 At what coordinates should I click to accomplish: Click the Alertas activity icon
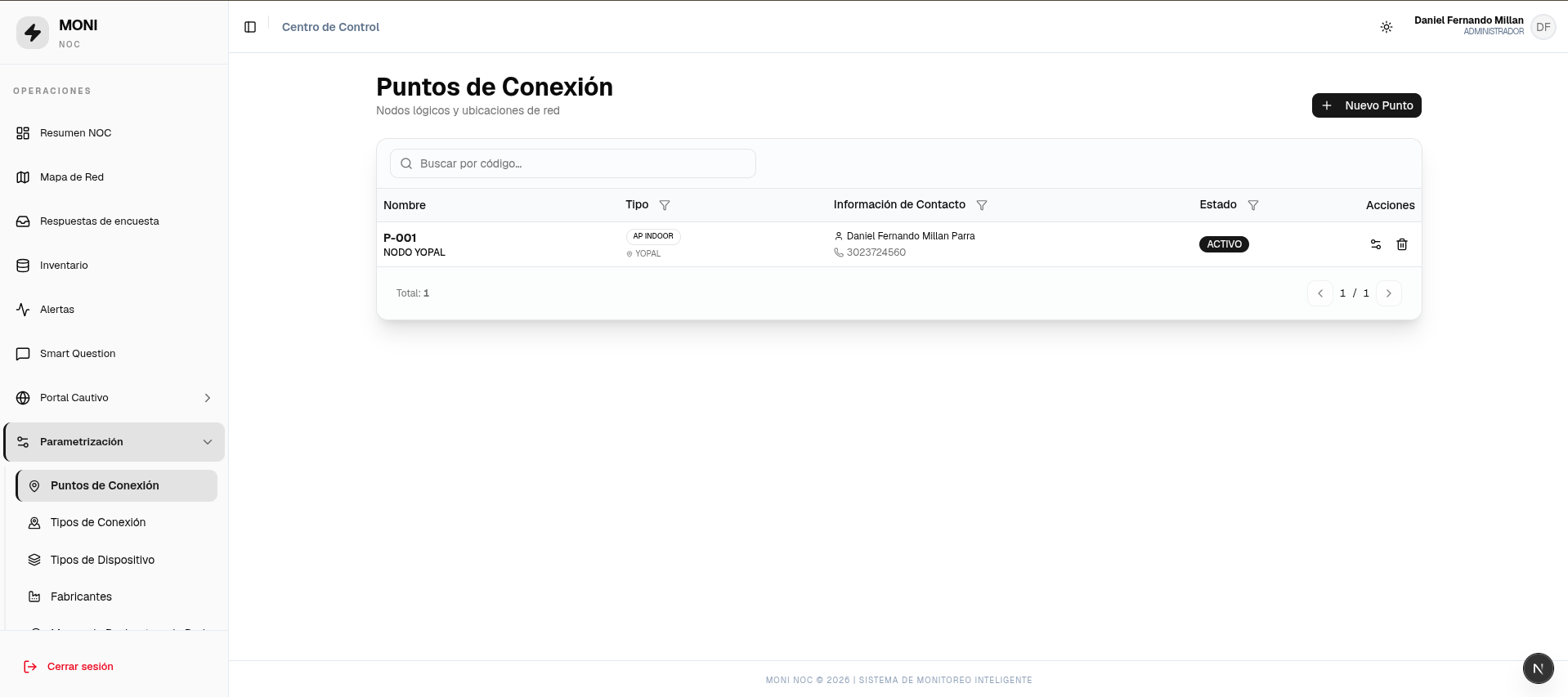coord(23,310)
